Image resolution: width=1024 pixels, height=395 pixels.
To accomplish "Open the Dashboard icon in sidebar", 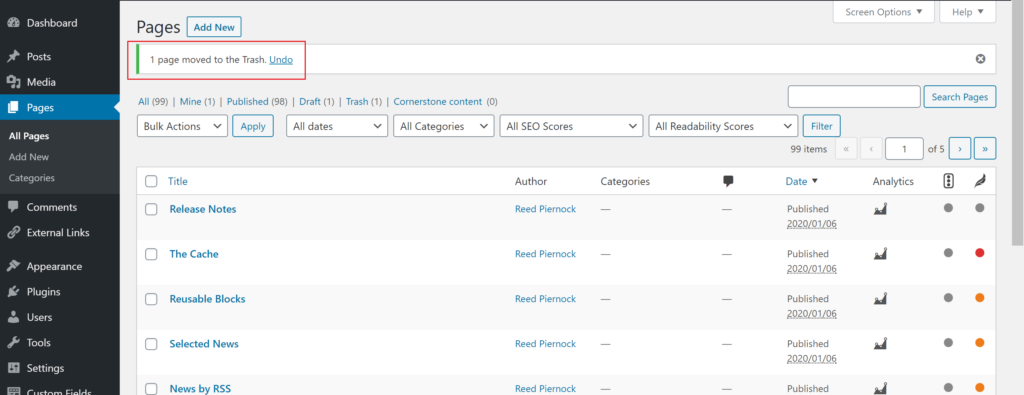I will [x=13, y=23].
